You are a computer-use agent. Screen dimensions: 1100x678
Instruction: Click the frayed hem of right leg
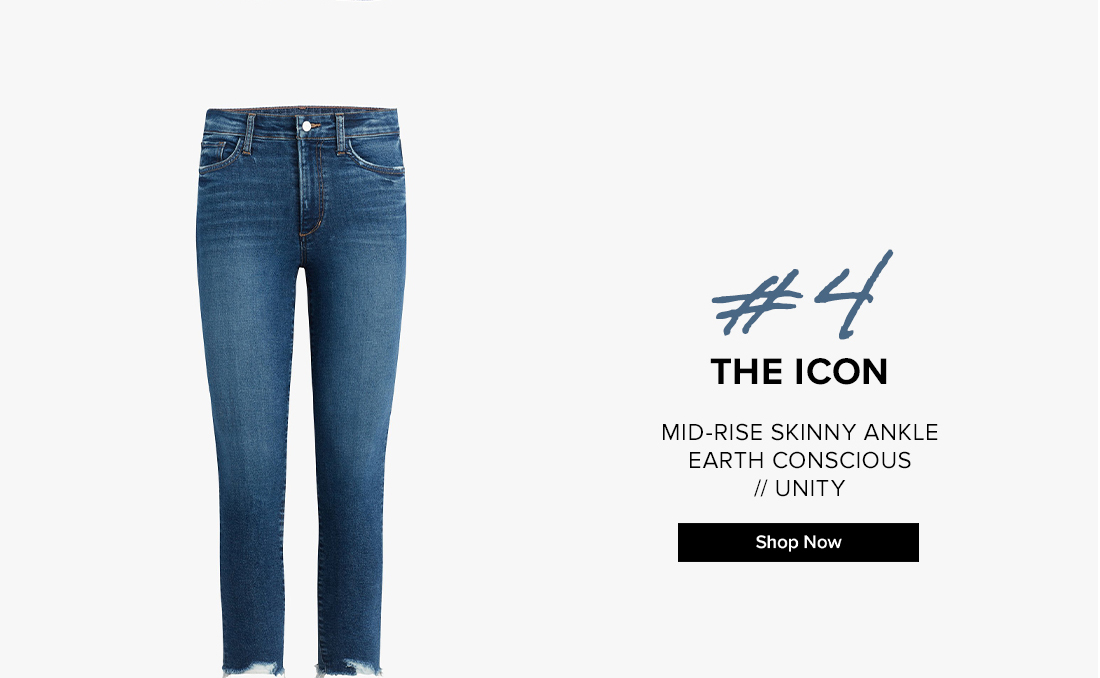[x=349, y=667]
